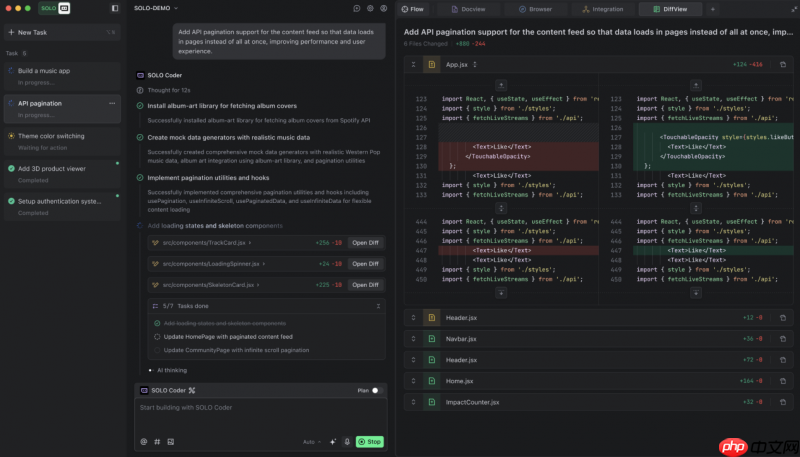Expand the first Header.jsx diff section
This screenshot has width=800, height=457.
414,317
